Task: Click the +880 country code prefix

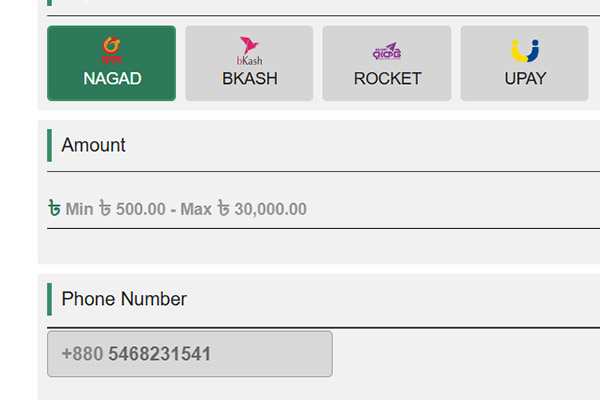Action: tap(82, 354)
